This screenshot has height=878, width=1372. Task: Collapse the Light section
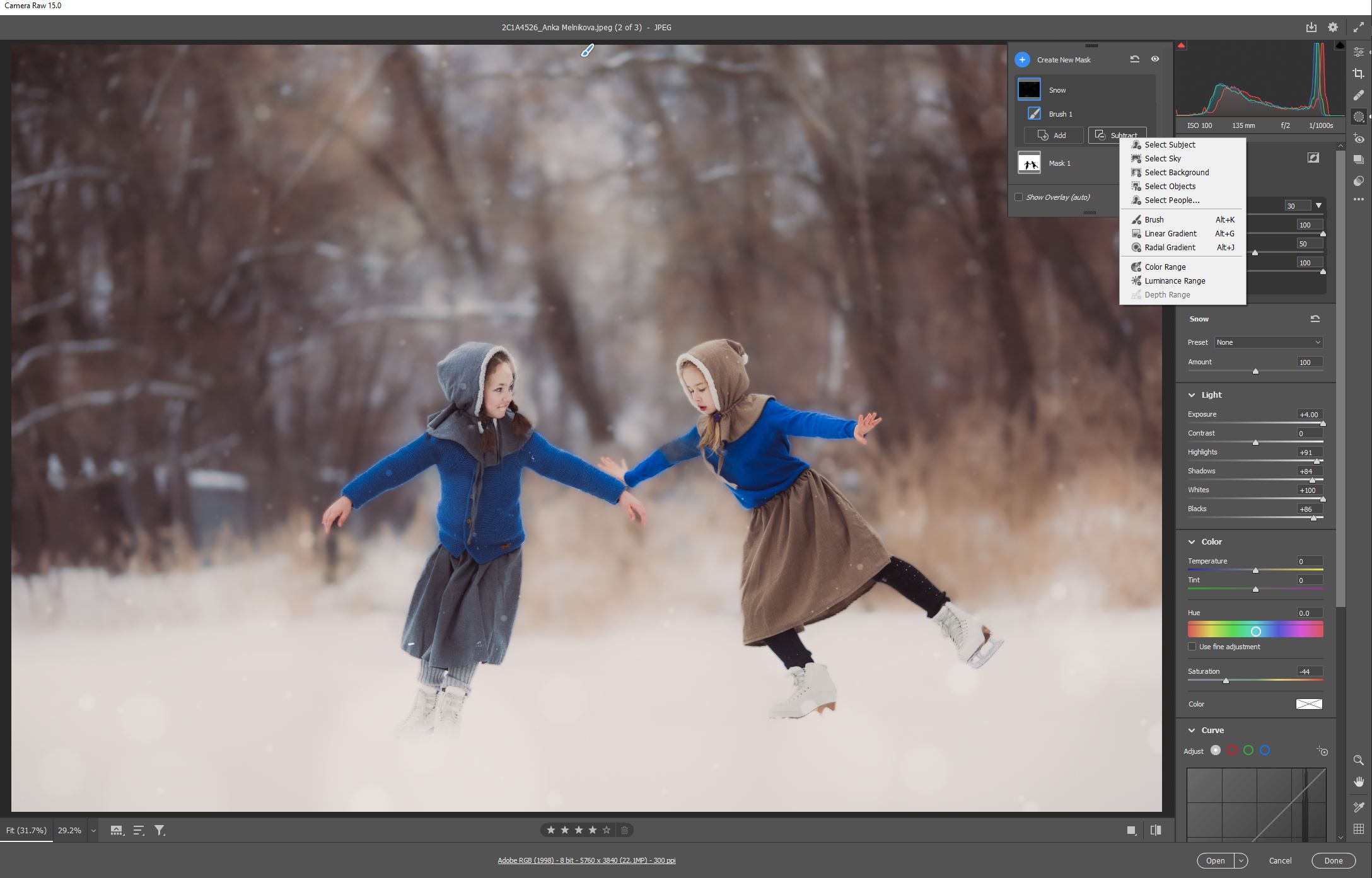(1192, 395)
